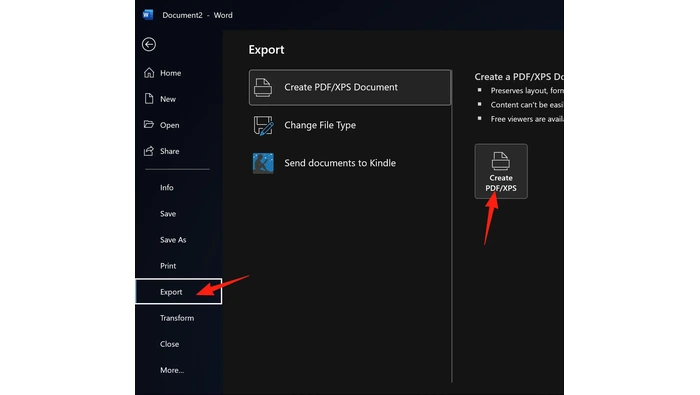Click the back arrow circle icon

coord(149,44)
